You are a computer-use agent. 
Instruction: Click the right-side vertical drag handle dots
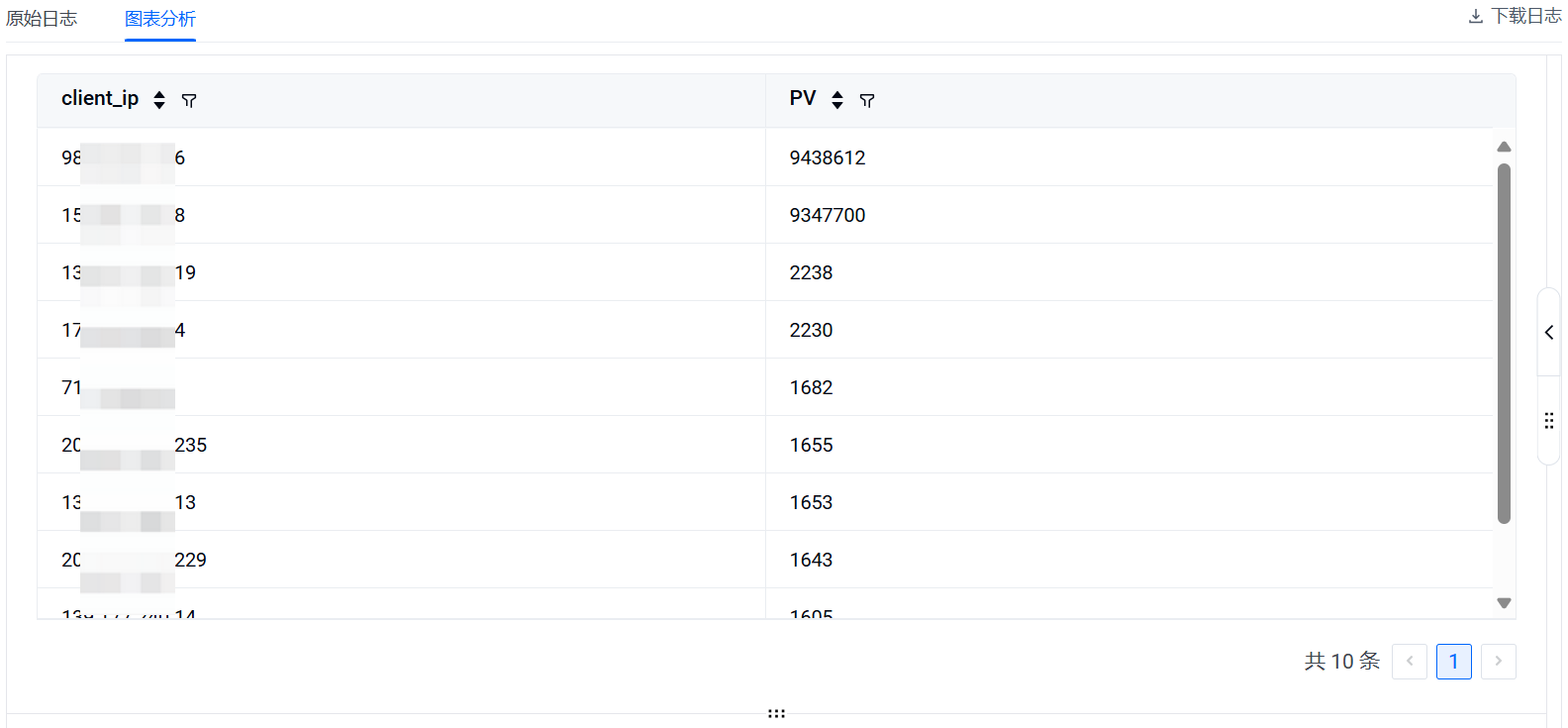tap(1549, 421)
